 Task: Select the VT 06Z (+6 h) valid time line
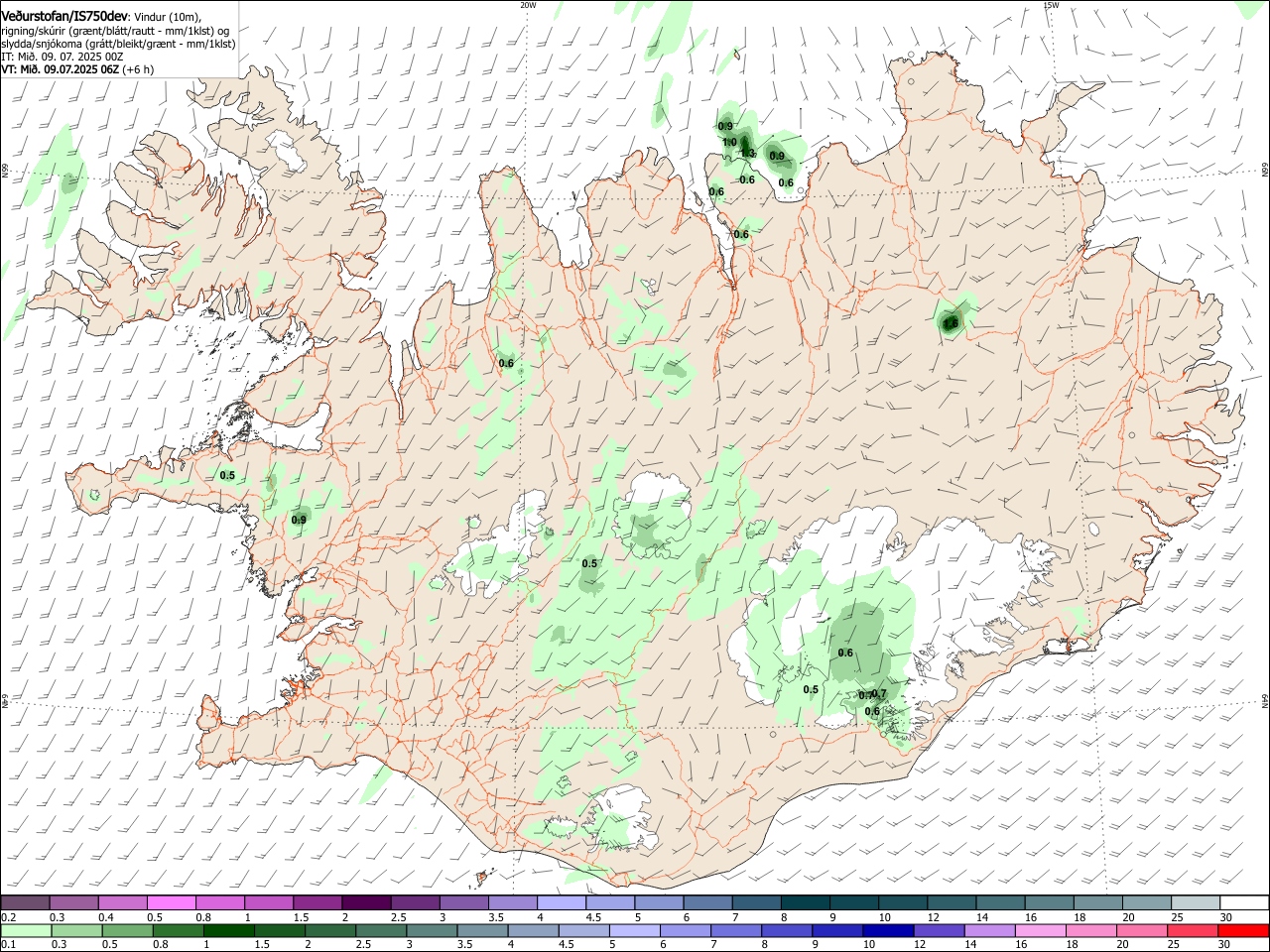pos(77,69)
